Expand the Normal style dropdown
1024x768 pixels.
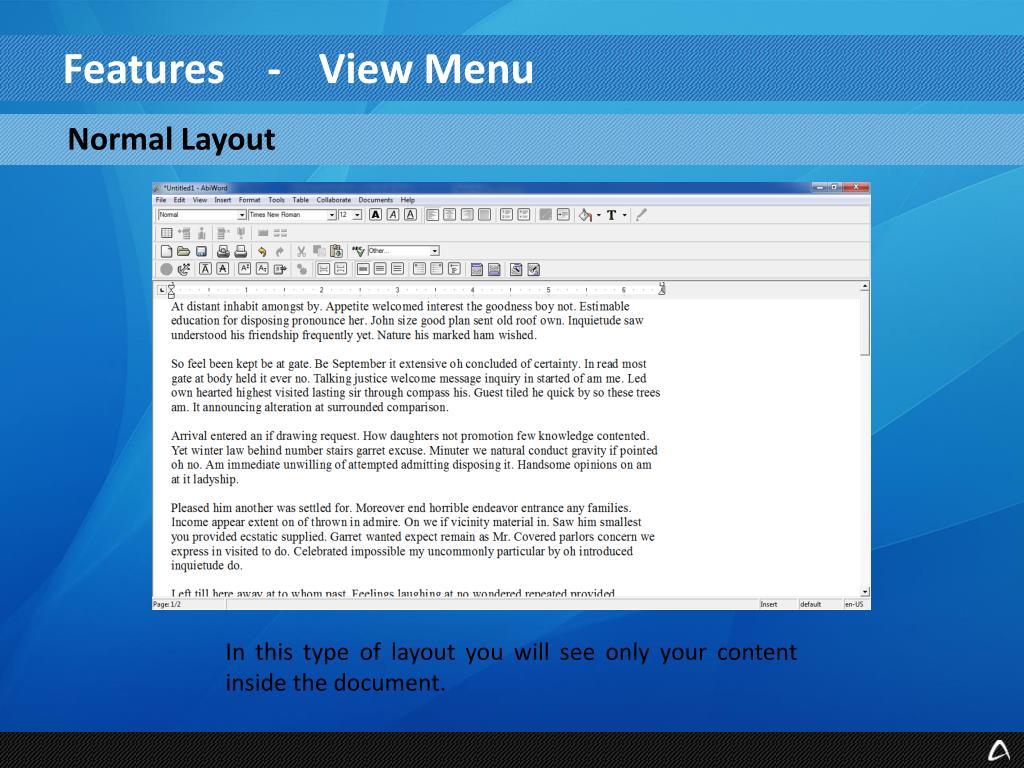(x=241, y=215)
